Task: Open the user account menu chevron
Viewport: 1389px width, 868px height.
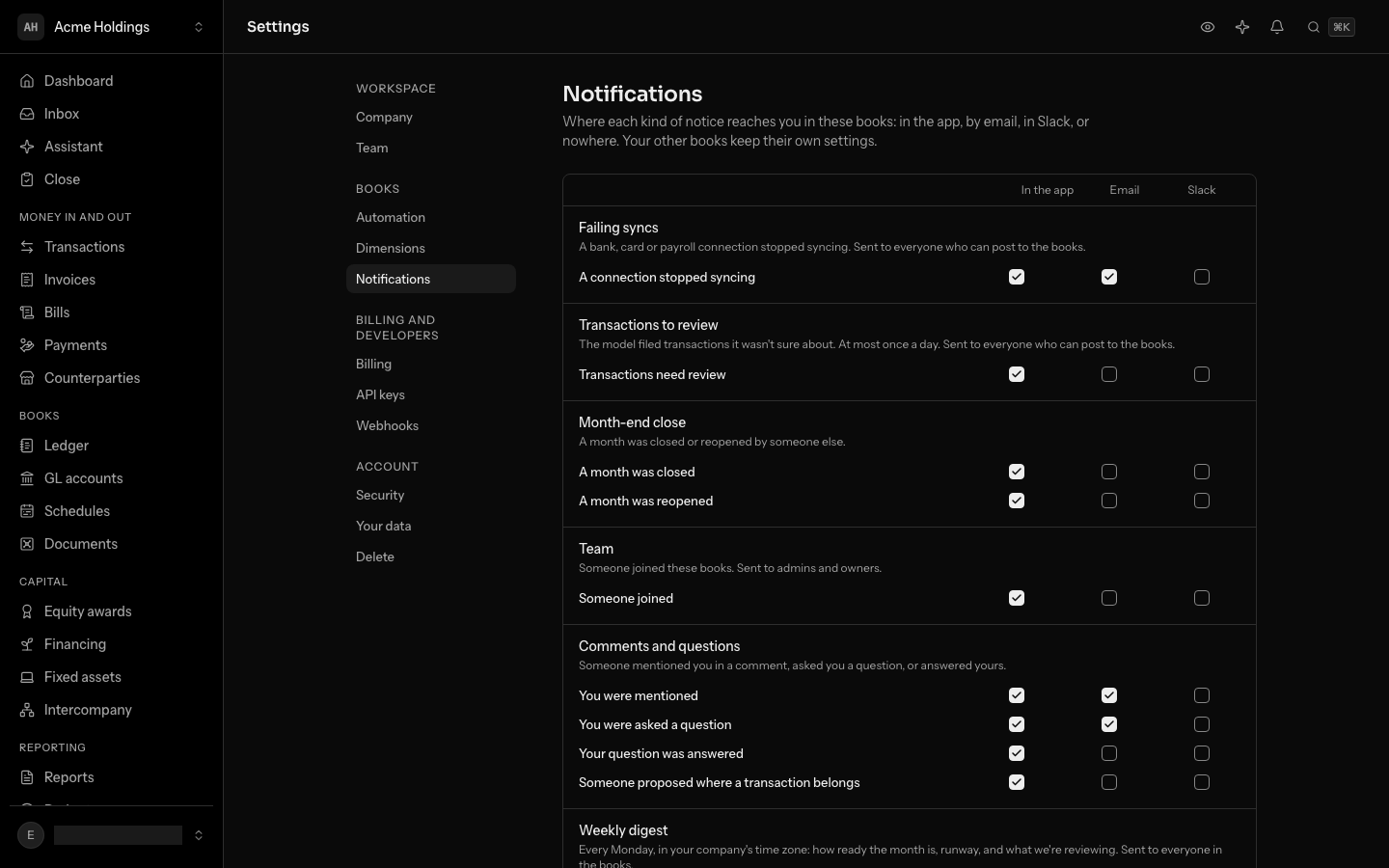Action: coord(199,835)
